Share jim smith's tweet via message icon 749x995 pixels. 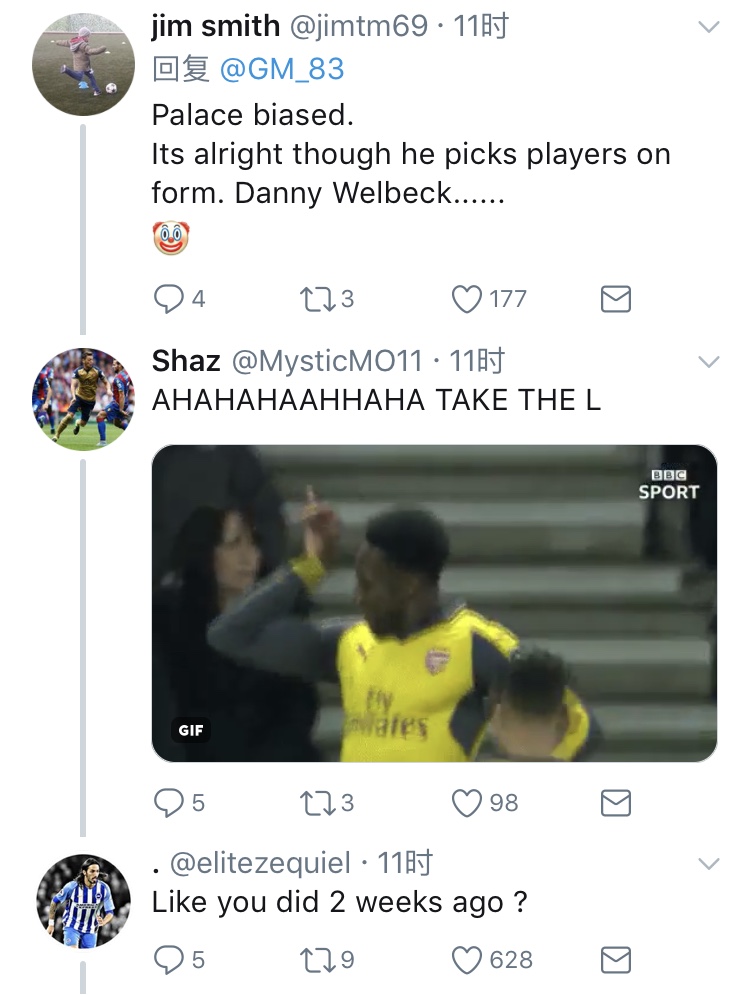pyautogui.click(x=615, y=299)
